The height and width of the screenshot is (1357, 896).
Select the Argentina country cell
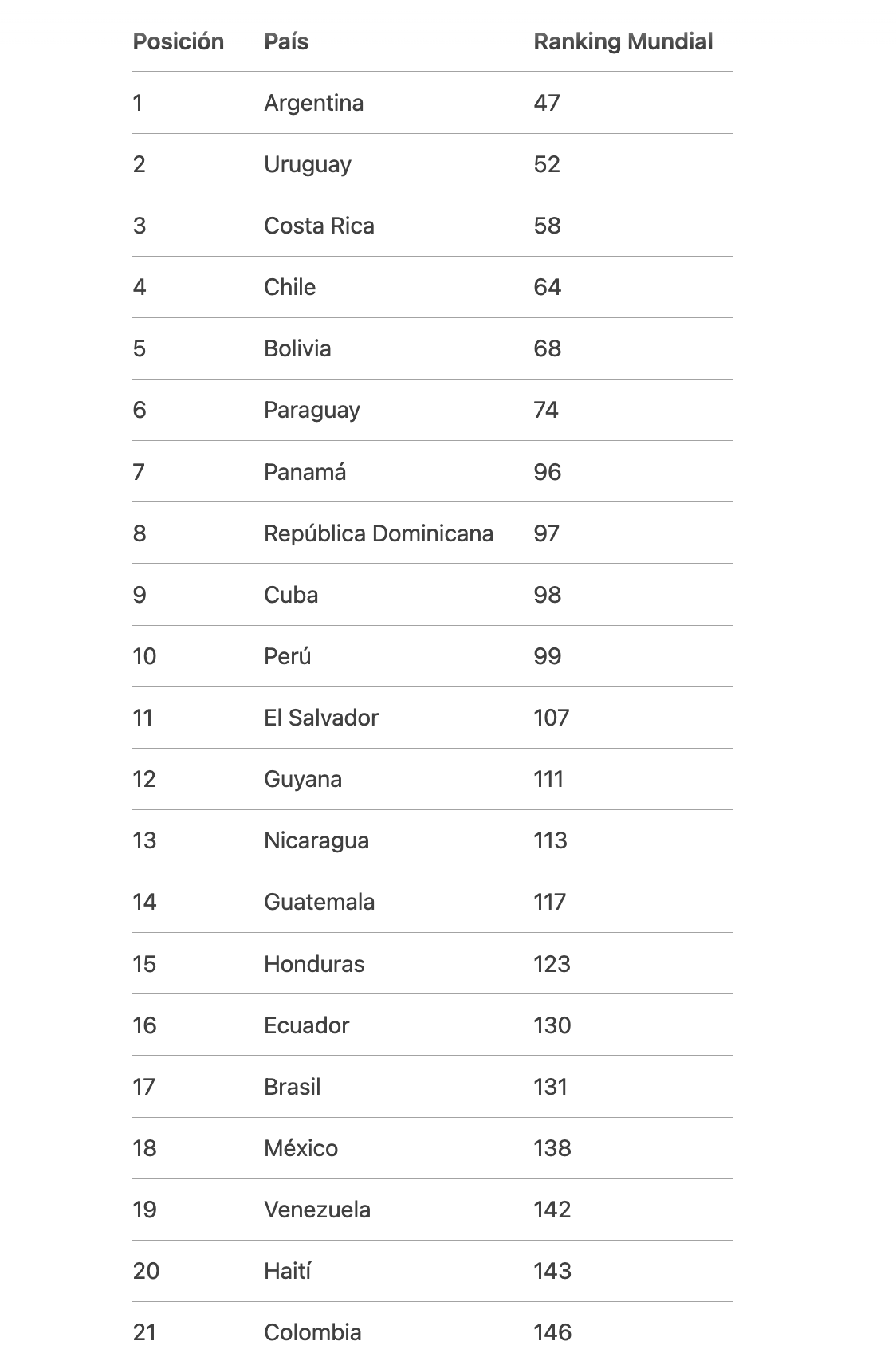click(313, 103)
